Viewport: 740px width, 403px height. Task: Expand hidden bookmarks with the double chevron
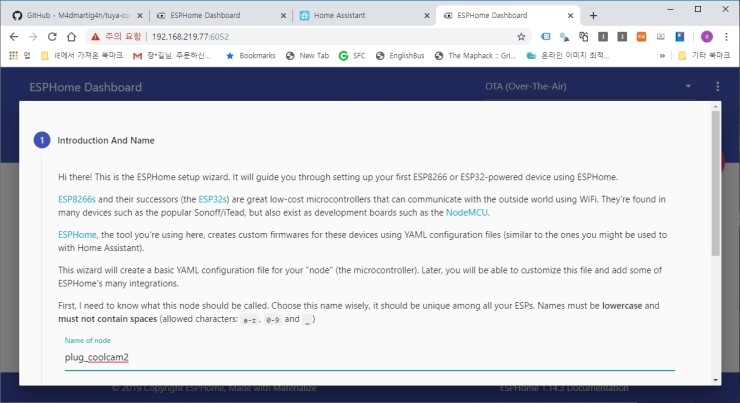tap(662, 56)
